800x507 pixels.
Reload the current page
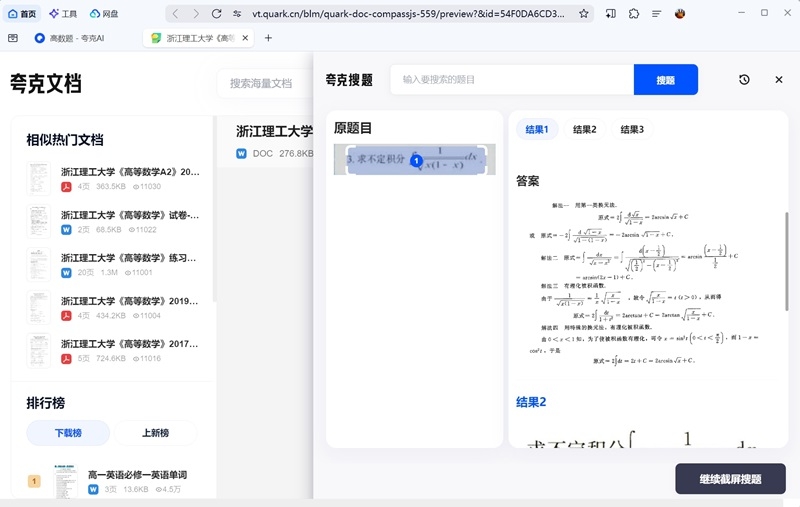tap(216, 14)
